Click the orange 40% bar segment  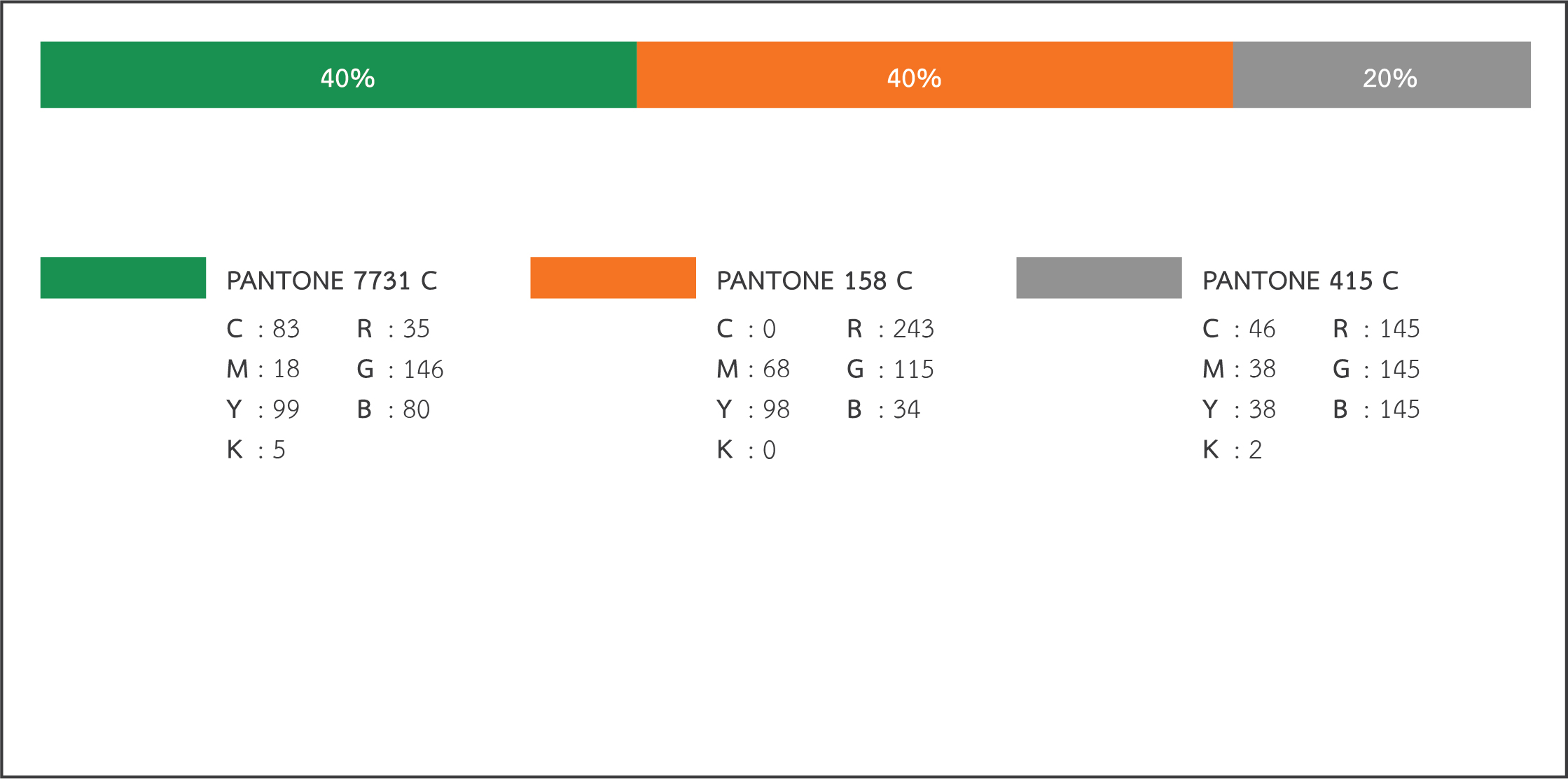click(x=935, y=75)
